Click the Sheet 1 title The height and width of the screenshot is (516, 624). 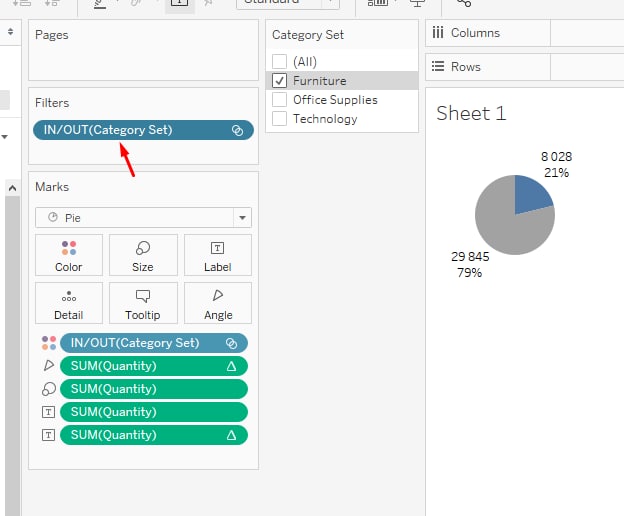coord(471,113)
